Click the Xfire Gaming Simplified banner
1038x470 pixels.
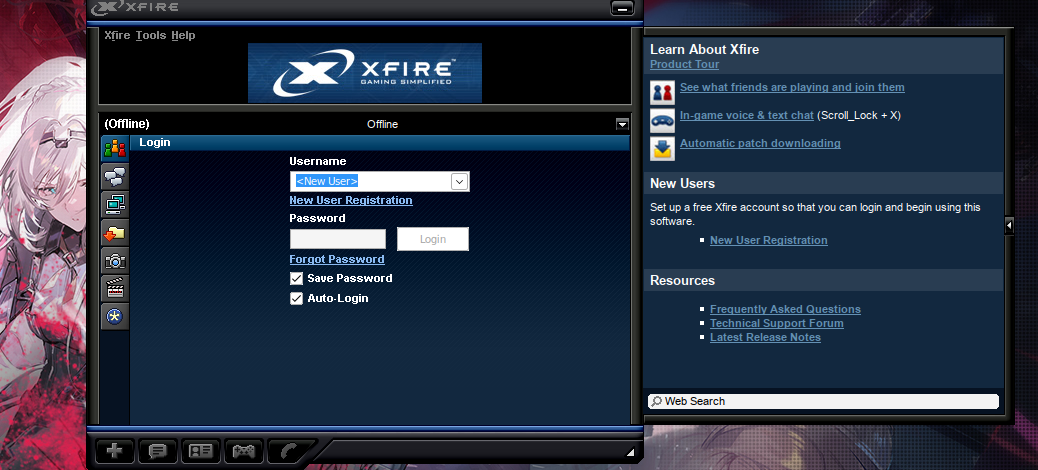click(365, 73)
